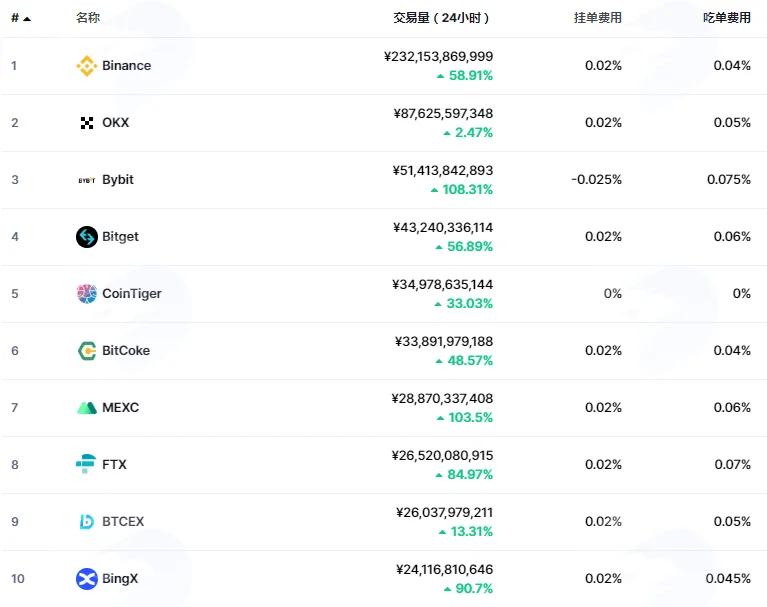The width and height of the screenshot is (767, 607).
Task: Open the CoinTiger exchange name link
Action: point(132,293)
